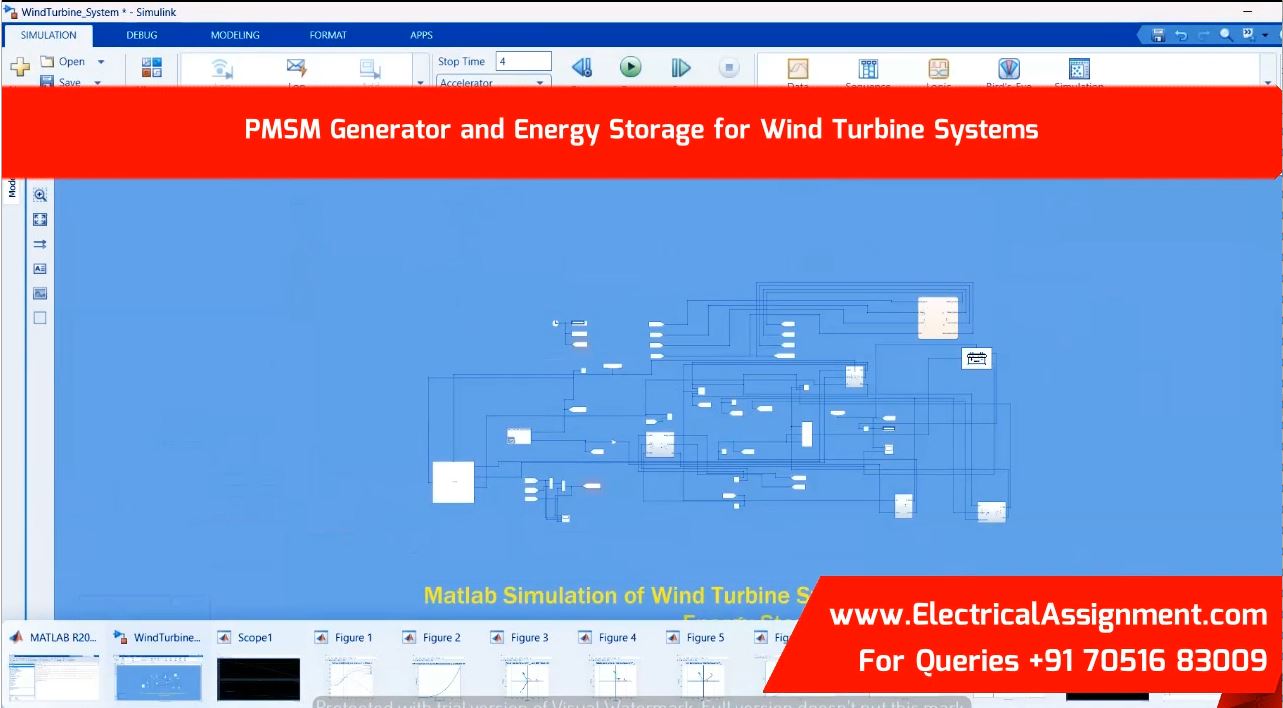Click the Step Back button
This screenshot has height=708, width=1283.
[x=581, y=67]
